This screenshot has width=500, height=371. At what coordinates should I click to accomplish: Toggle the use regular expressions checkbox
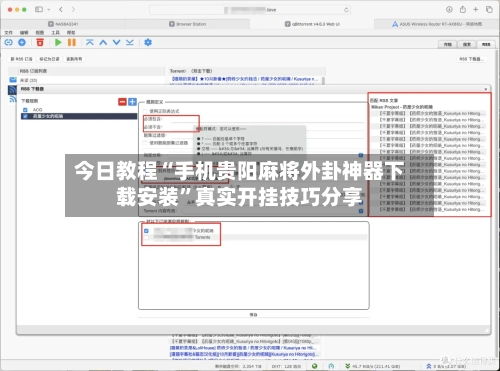click(x=145, y=111)
